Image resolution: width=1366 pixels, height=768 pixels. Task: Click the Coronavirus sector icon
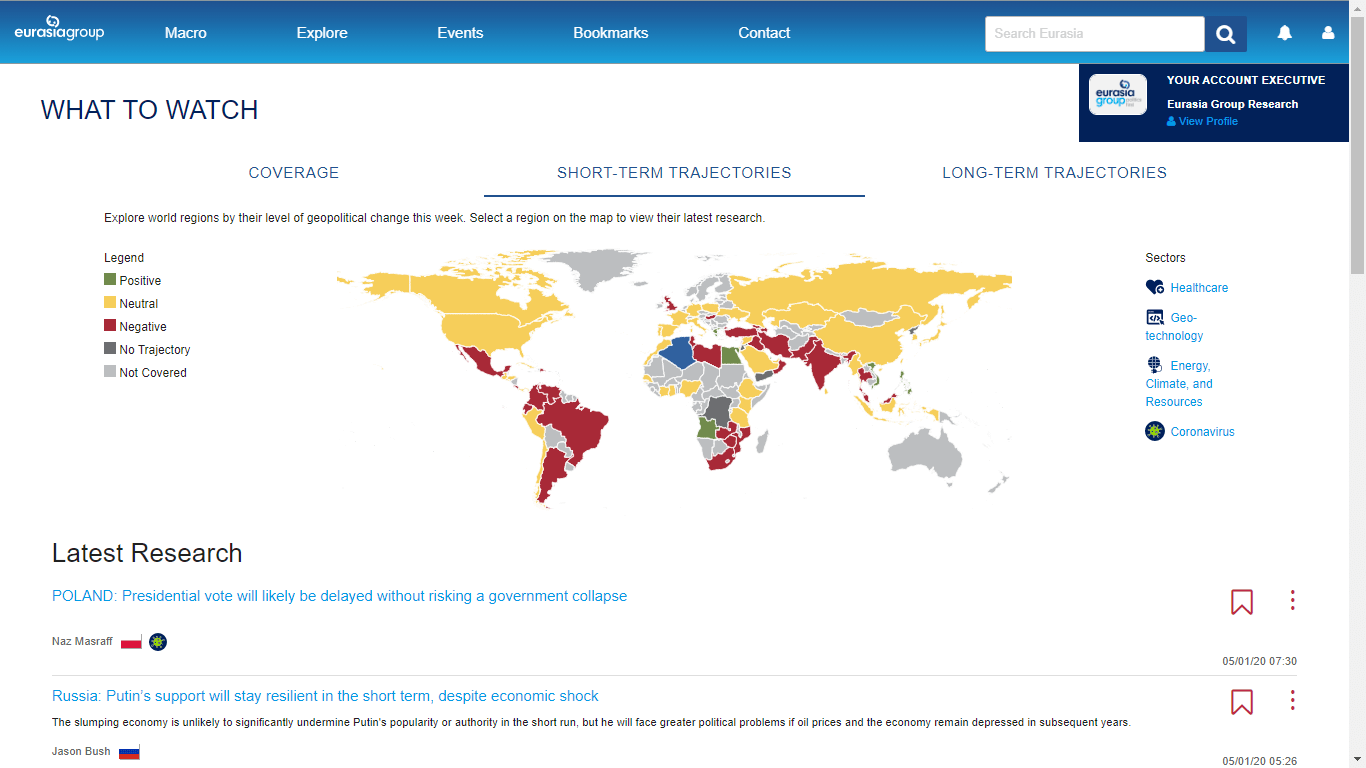tap(1155, 431)
